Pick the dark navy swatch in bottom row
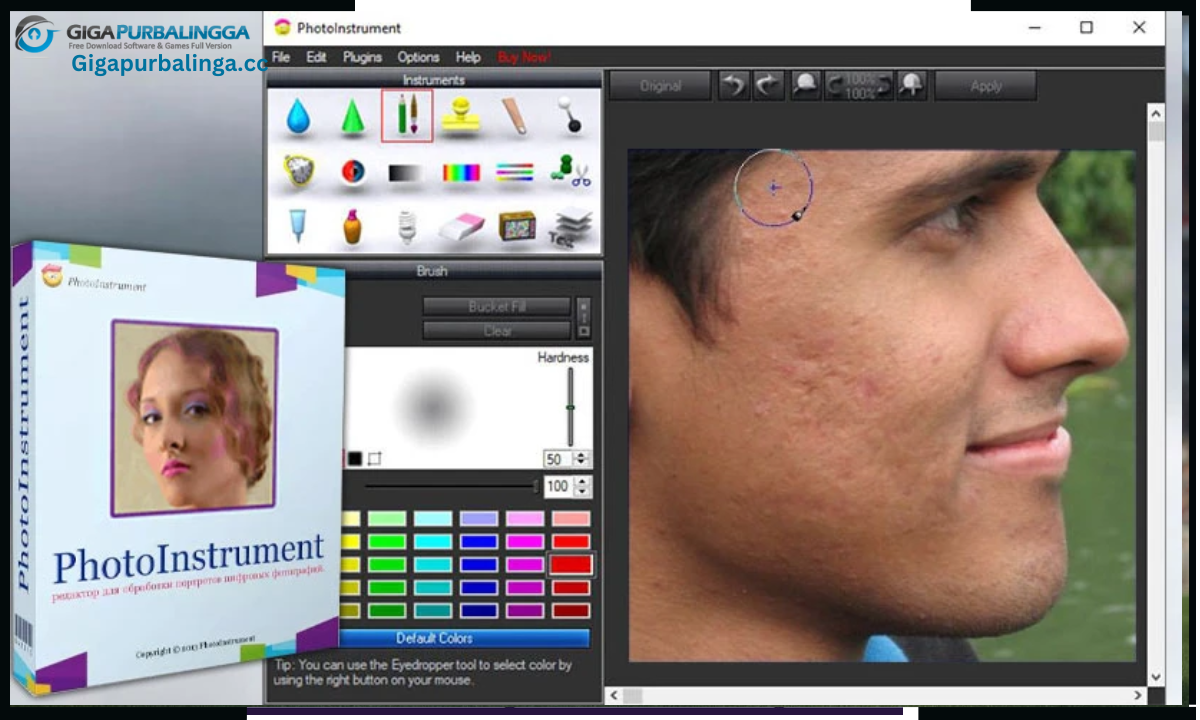 (479, 610)
